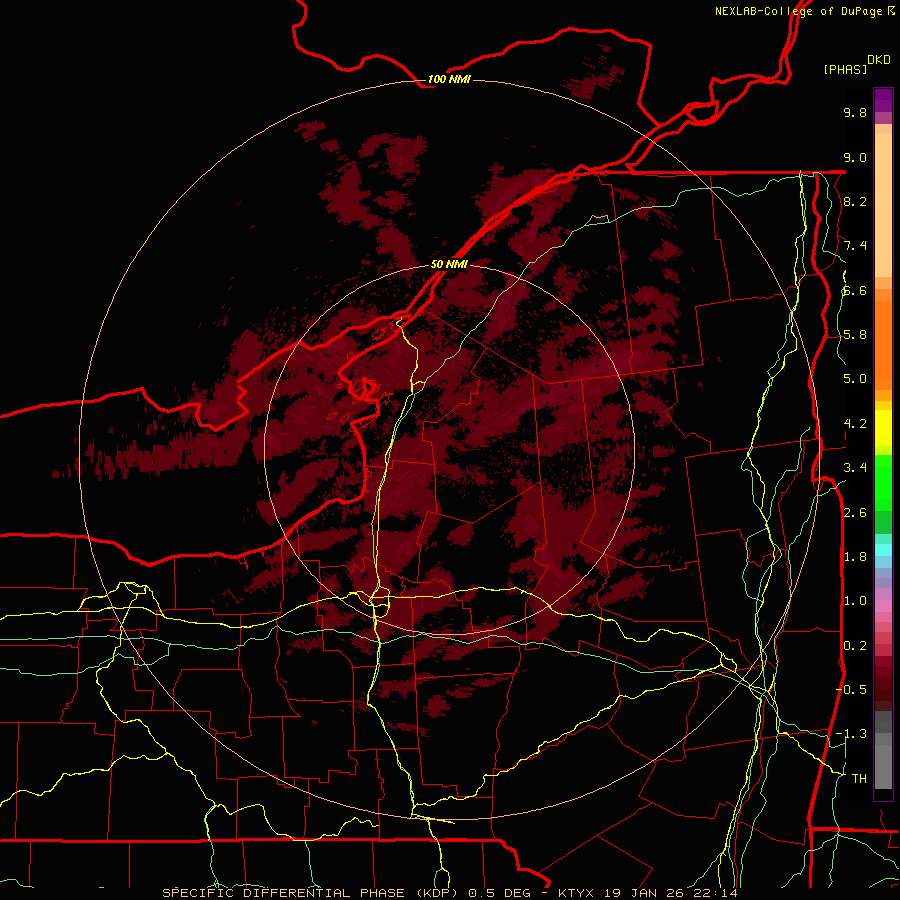Viewport: 900px width, 900px height.
Task: Click the 8.2 value on color scale
Action: [855, 201]
